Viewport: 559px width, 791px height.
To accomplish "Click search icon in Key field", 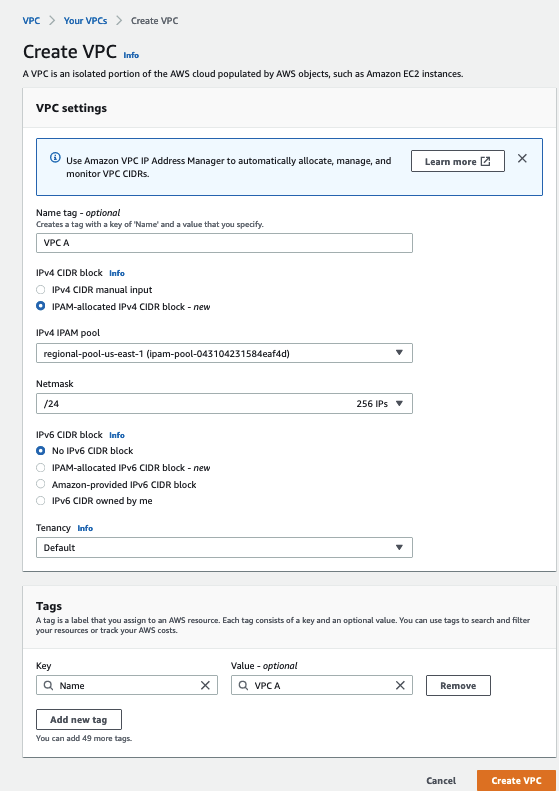I will pyautogui.click(x=48, y=685).
